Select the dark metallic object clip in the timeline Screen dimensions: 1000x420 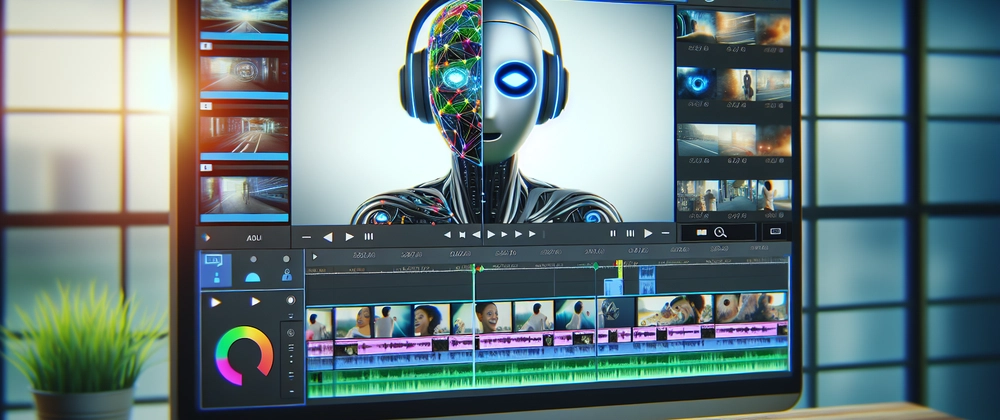point(616,312)
